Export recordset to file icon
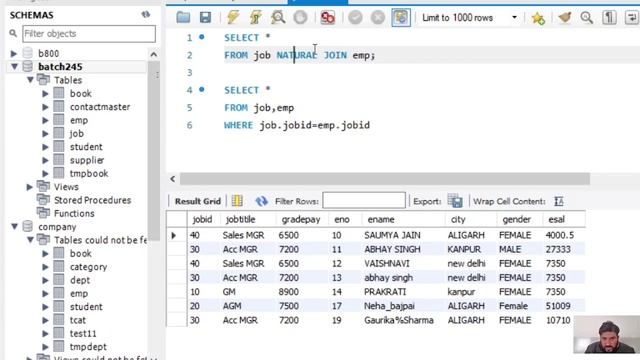This screenshot has height=360, width=640. coord(455,201)
